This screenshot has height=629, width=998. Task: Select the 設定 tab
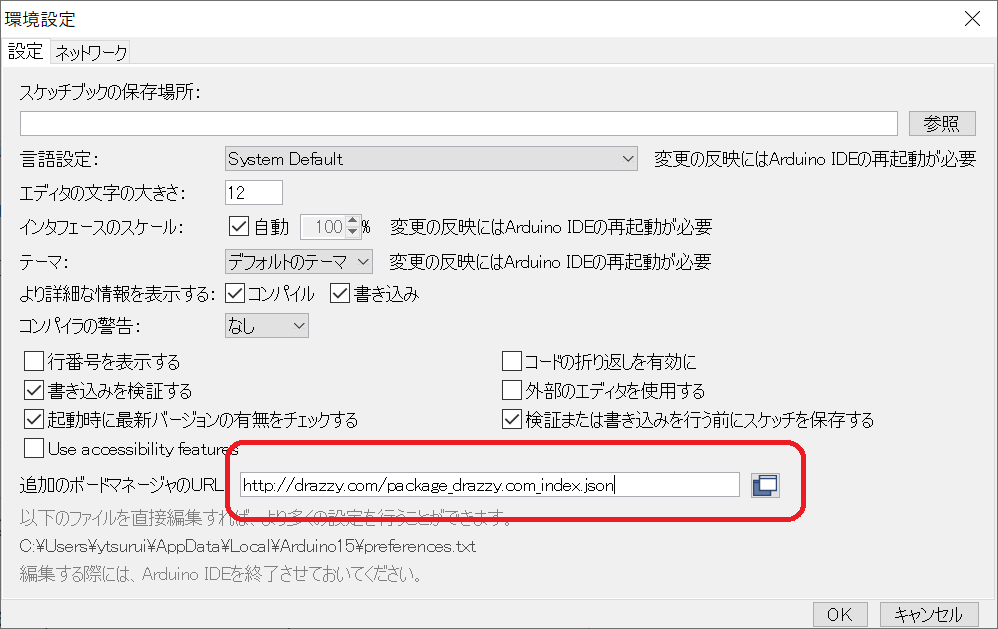coord(25,51)
